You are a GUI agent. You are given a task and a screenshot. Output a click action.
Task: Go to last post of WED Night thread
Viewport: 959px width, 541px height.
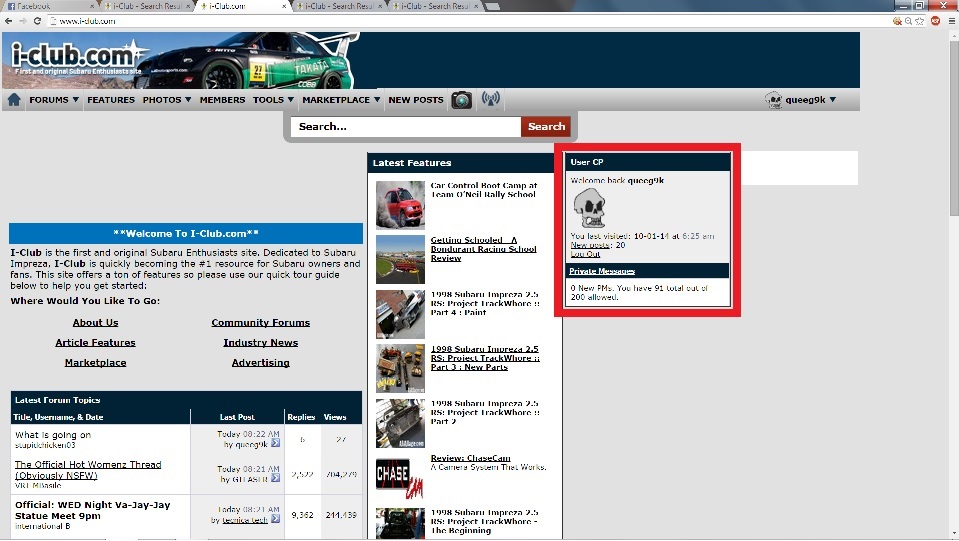click(x=275, y=518)
